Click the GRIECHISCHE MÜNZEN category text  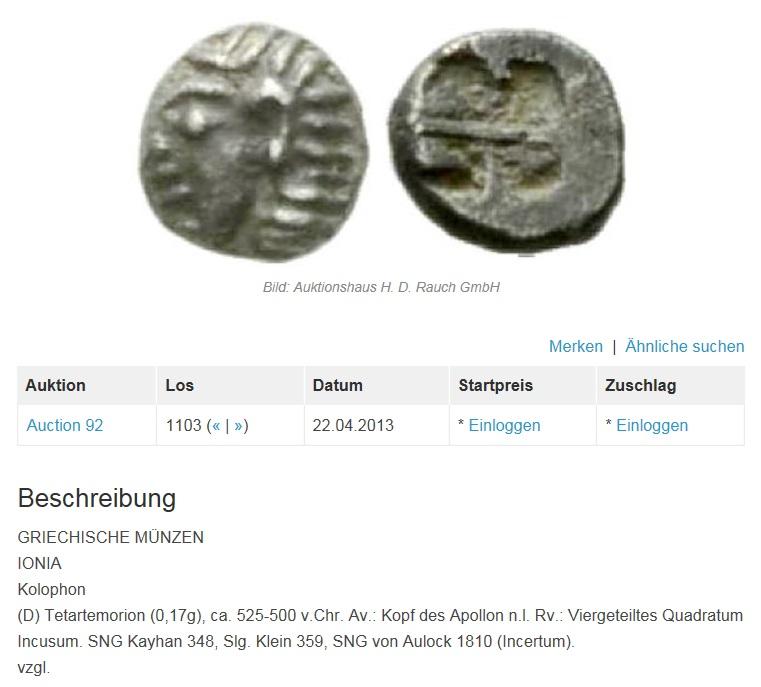click(111, 537)
